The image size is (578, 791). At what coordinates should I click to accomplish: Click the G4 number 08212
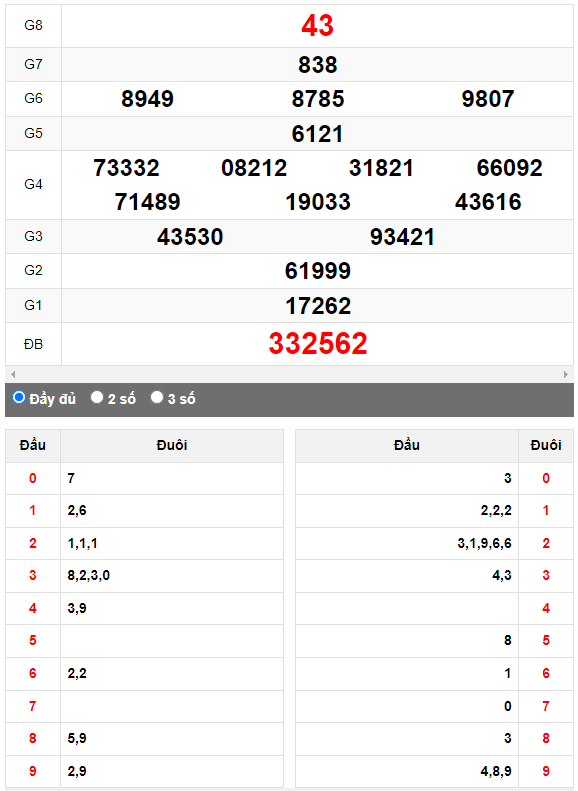coord(254,168)
